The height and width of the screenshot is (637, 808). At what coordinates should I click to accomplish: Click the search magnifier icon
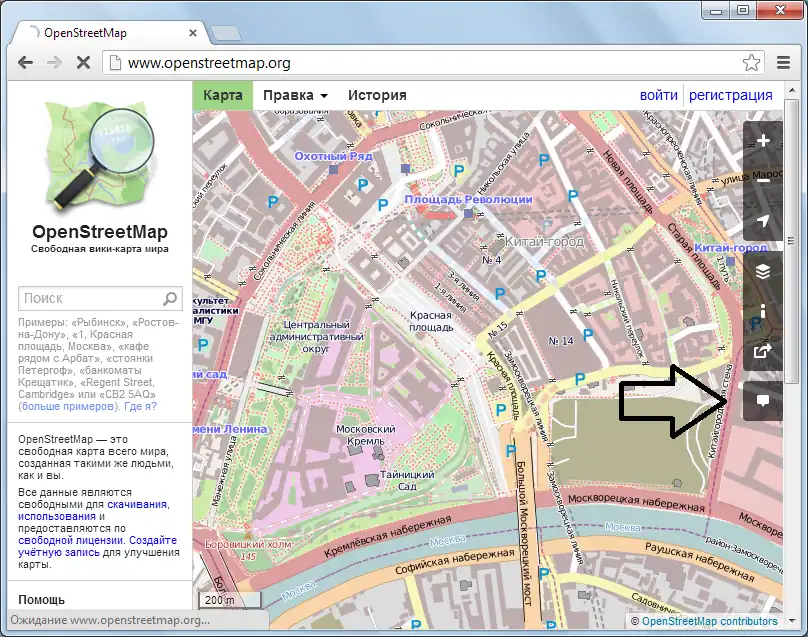click(170, 298)
